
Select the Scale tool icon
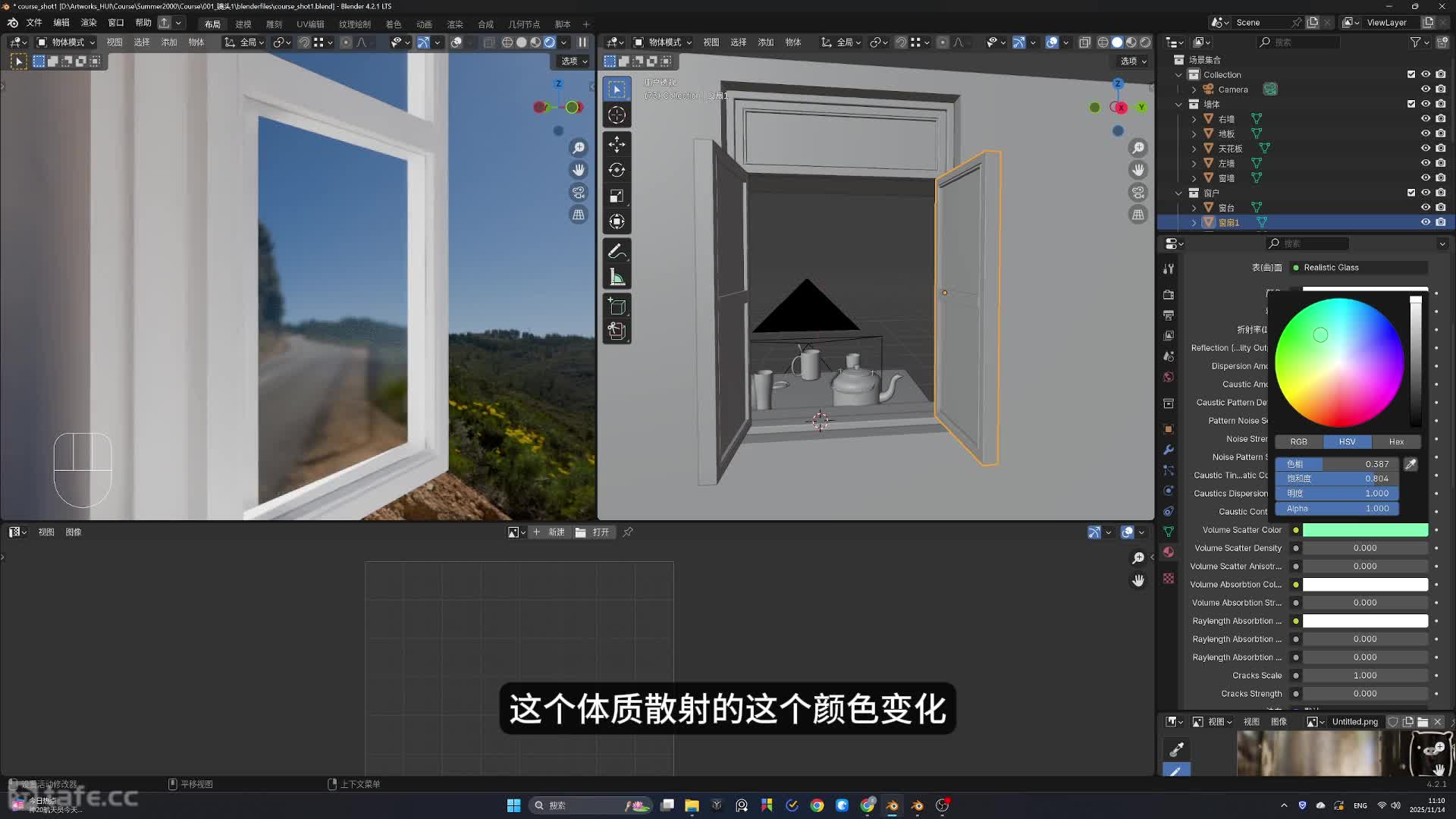pyautogui.click(x=617, y=196)
